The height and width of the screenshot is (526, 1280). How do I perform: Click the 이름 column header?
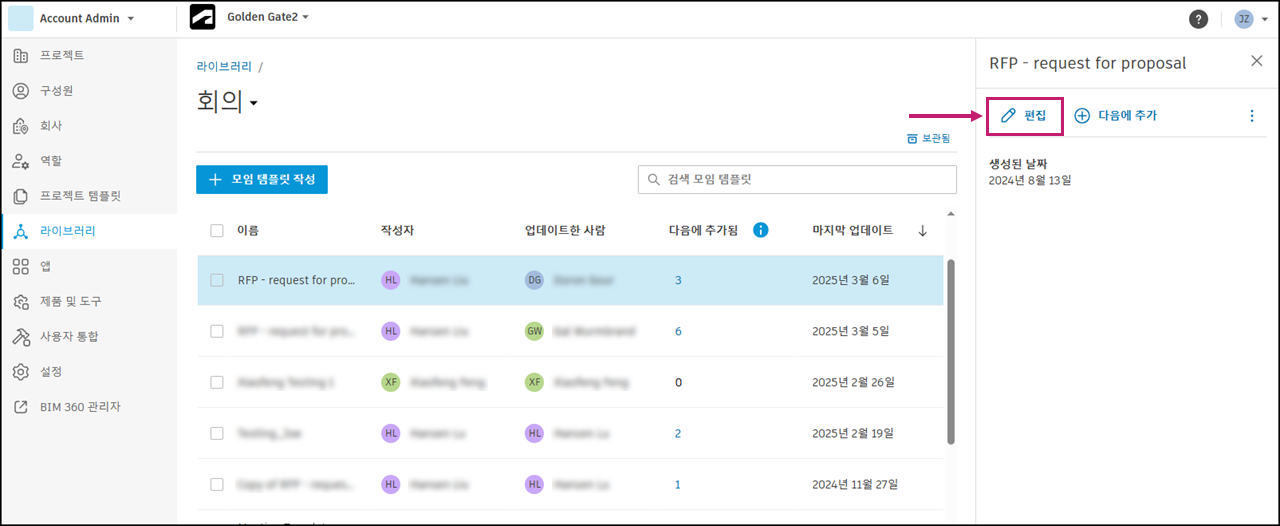point(248,231)
